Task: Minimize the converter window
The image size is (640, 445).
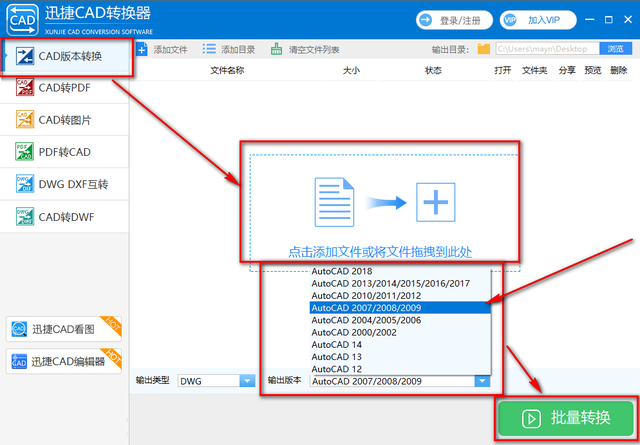Action: (x=589, y=20)
